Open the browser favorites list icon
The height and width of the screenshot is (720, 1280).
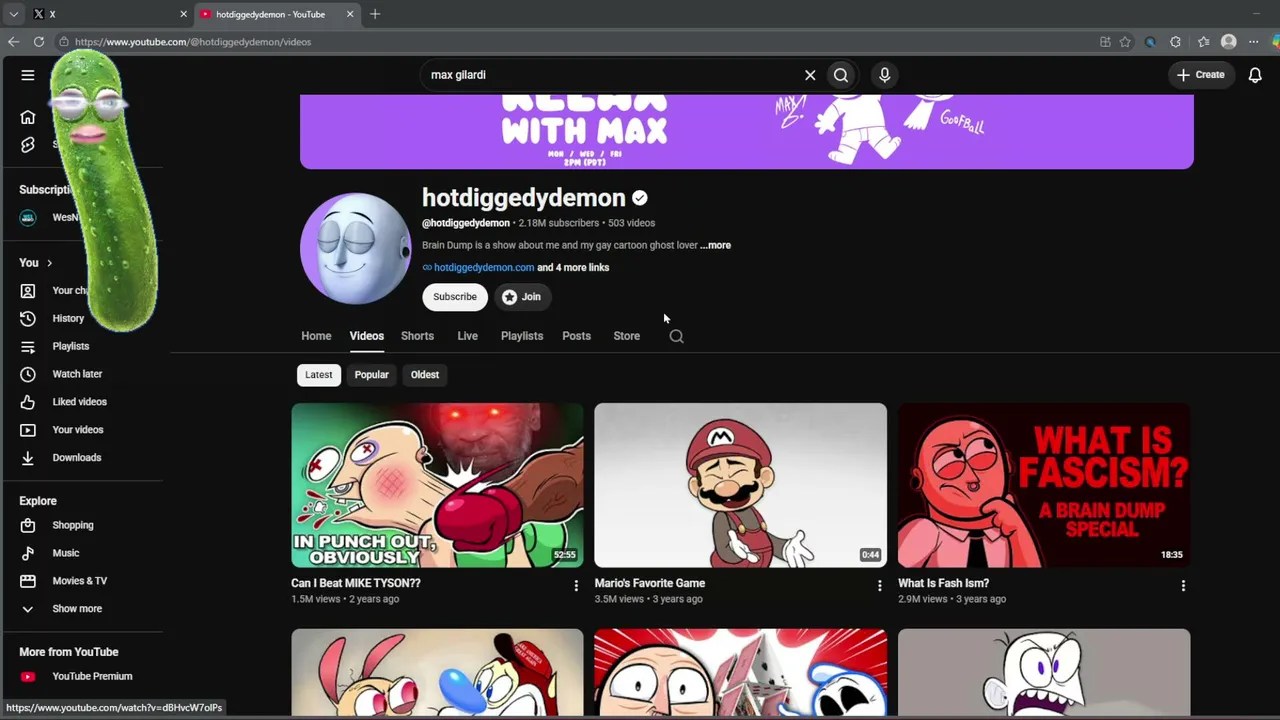tap(1203, 42)
